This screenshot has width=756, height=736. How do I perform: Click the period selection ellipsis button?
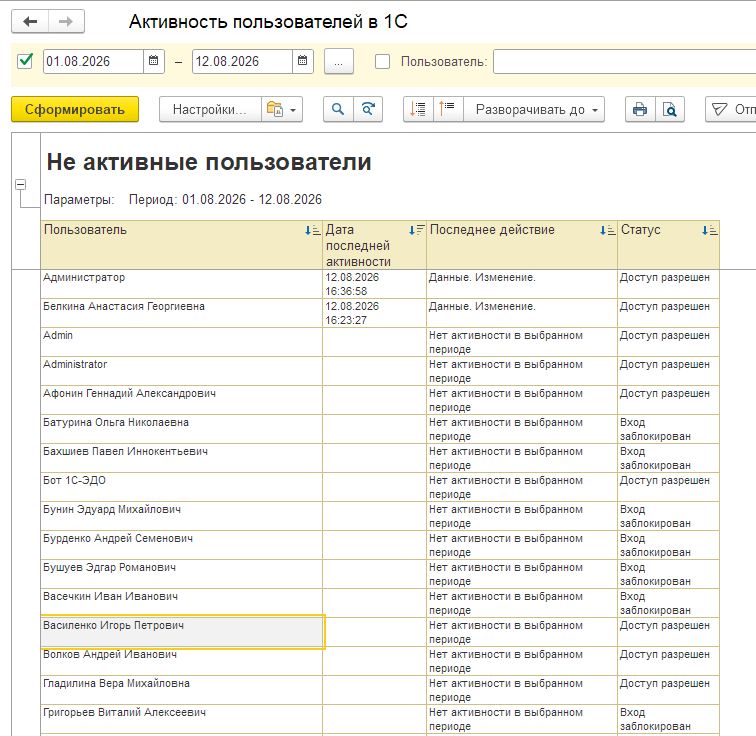tap(338, 62)
